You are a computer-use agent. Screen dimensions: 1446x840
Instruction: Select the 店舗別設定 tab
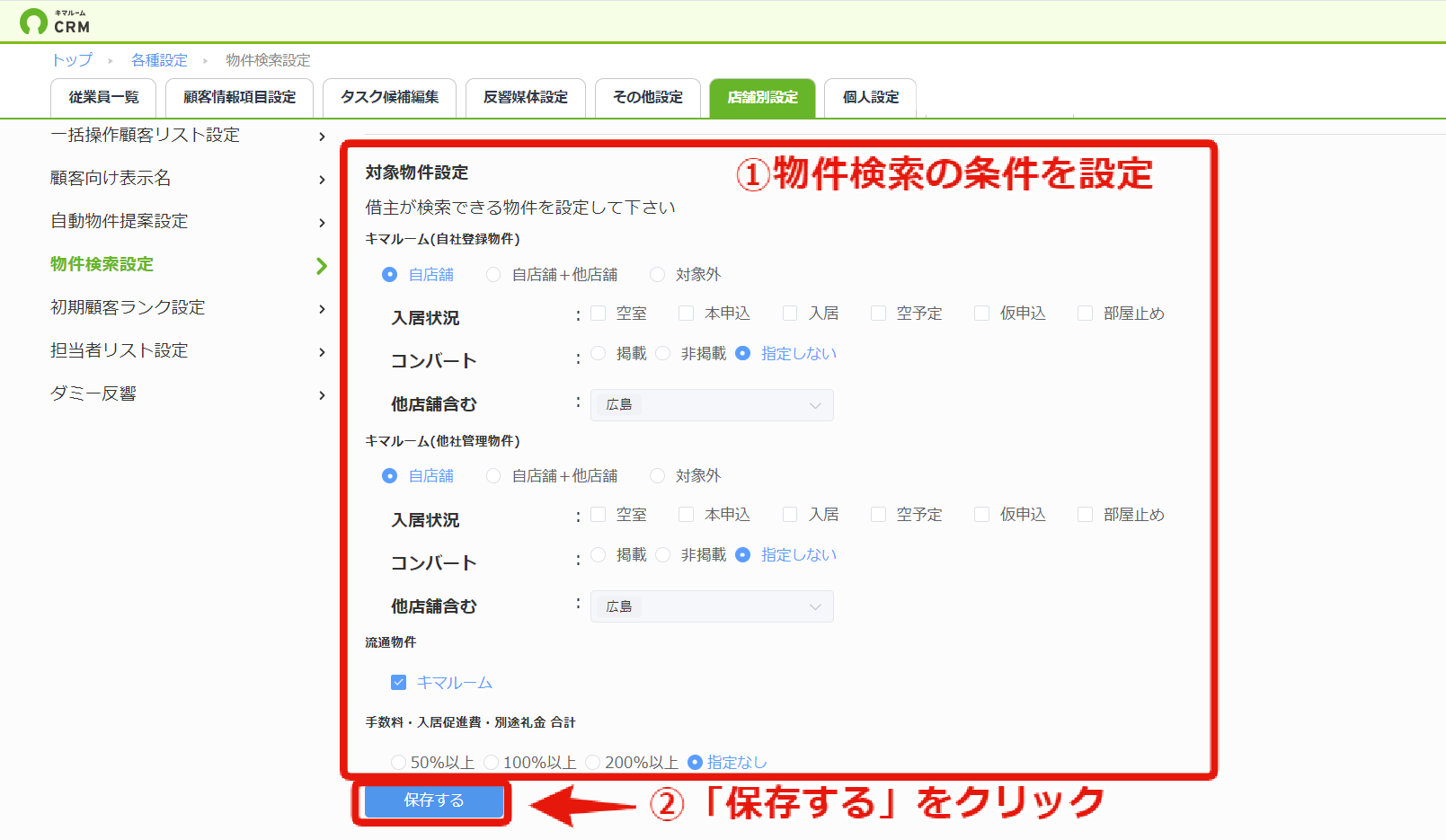pos(762,98)
